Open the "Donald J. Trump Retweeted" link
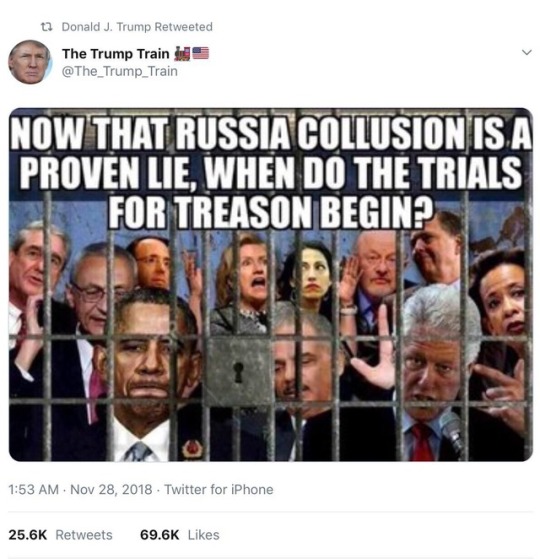 [x=137, y=27]
